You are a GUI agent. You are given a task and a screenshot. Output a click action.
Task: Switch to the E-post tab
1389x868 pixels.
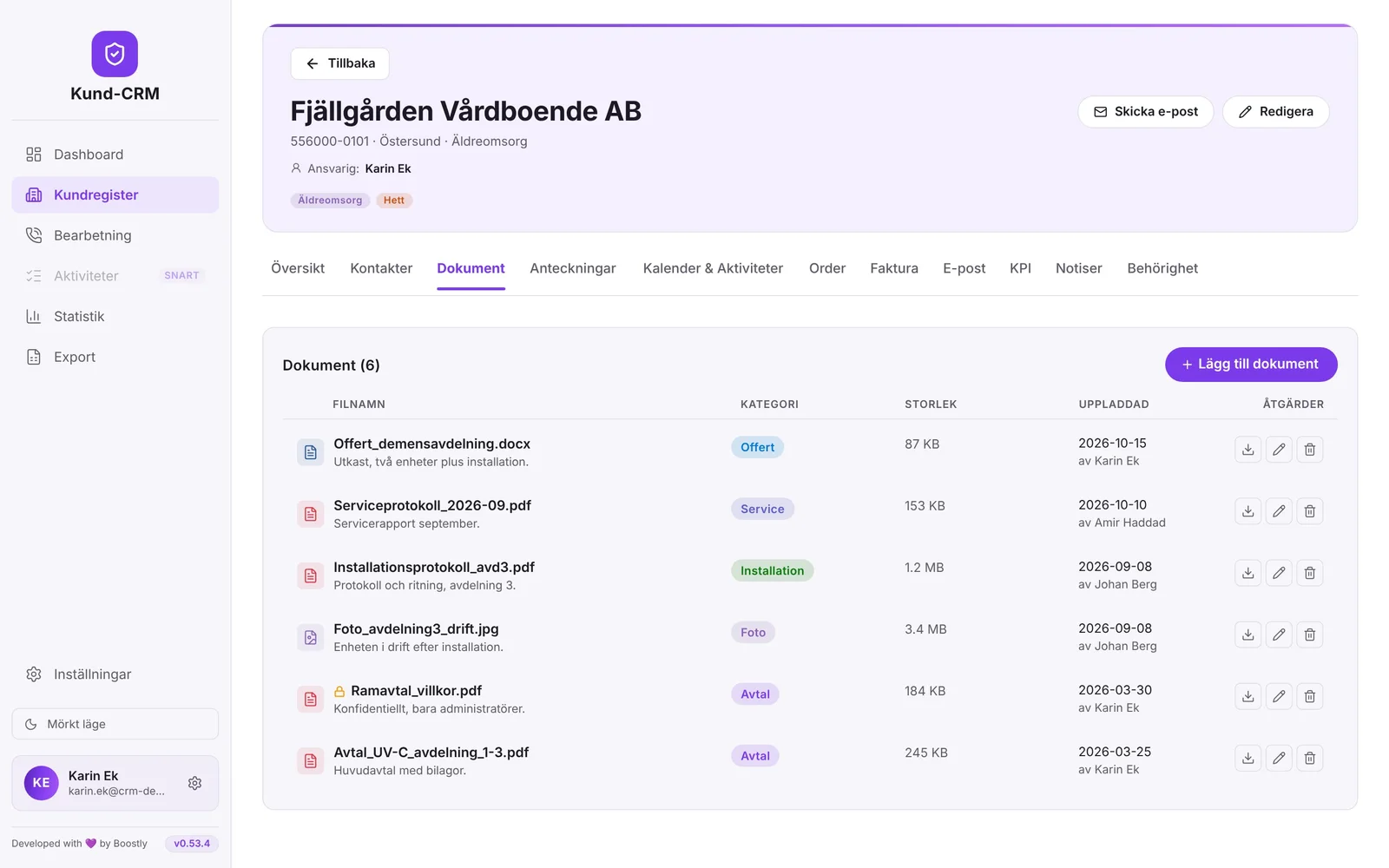tap(964, 268)
